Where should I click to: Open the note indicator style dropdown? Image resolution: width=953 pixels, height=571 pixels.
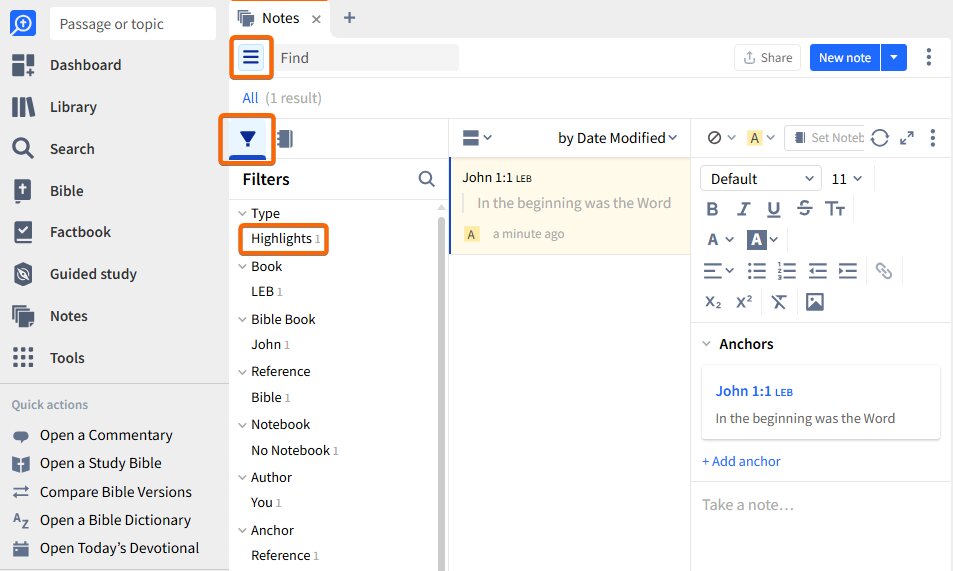tap(721, 138)
